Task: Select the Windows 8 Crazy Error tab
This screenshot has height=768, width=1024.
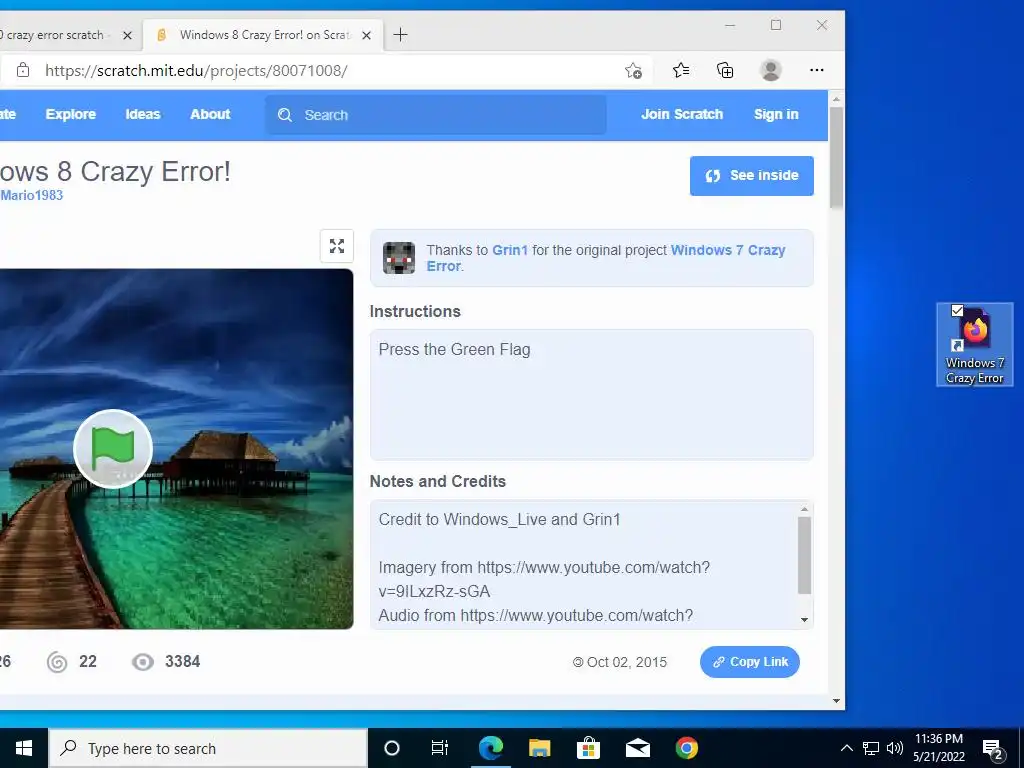Action: 261,35
